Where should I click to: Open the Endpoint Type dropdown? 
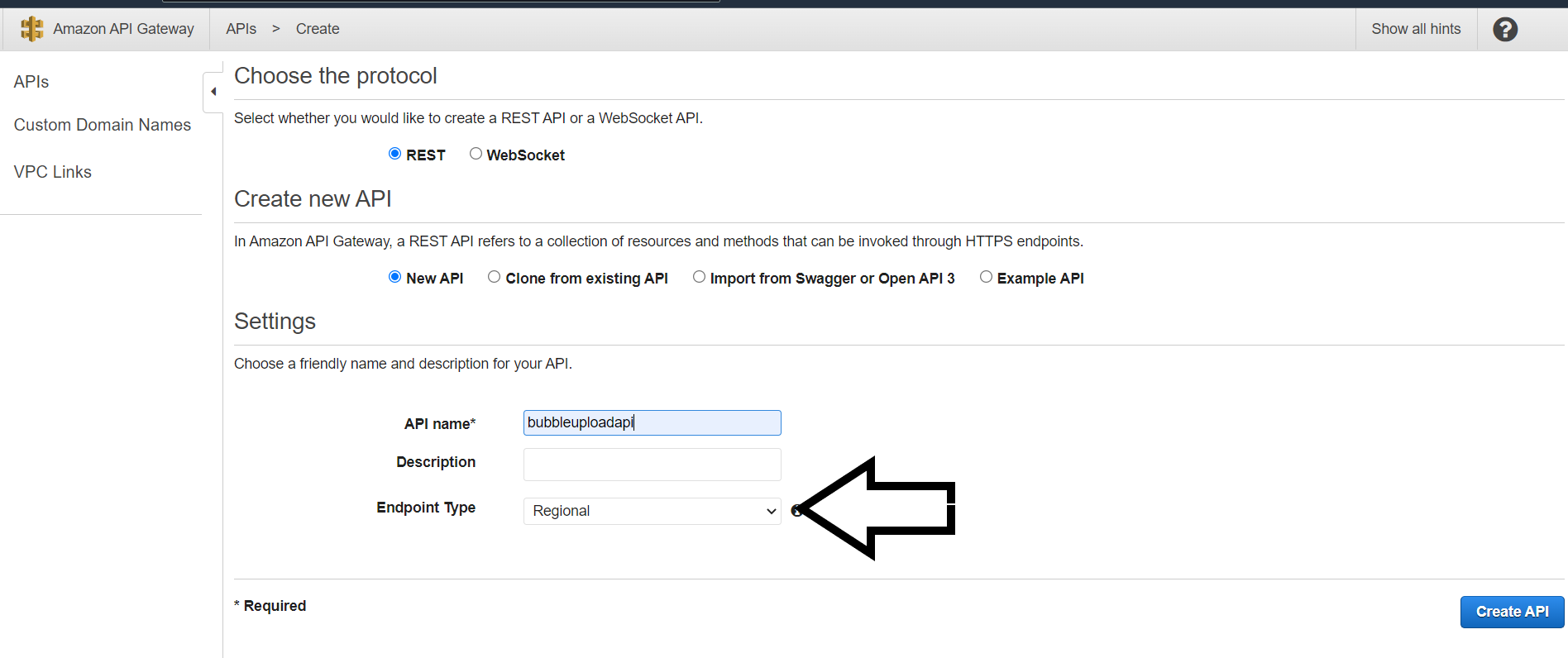(x=653, y=511)
